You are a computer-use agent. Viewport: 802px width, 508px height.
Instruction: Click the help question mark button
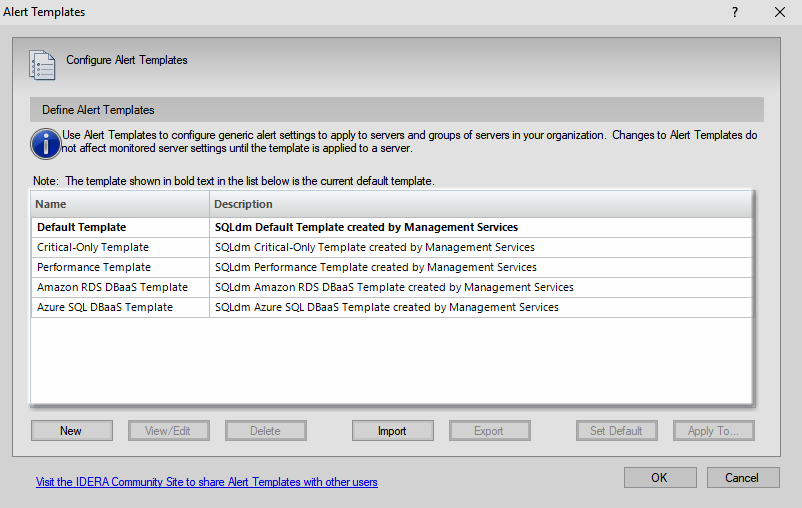coord(735,12)
